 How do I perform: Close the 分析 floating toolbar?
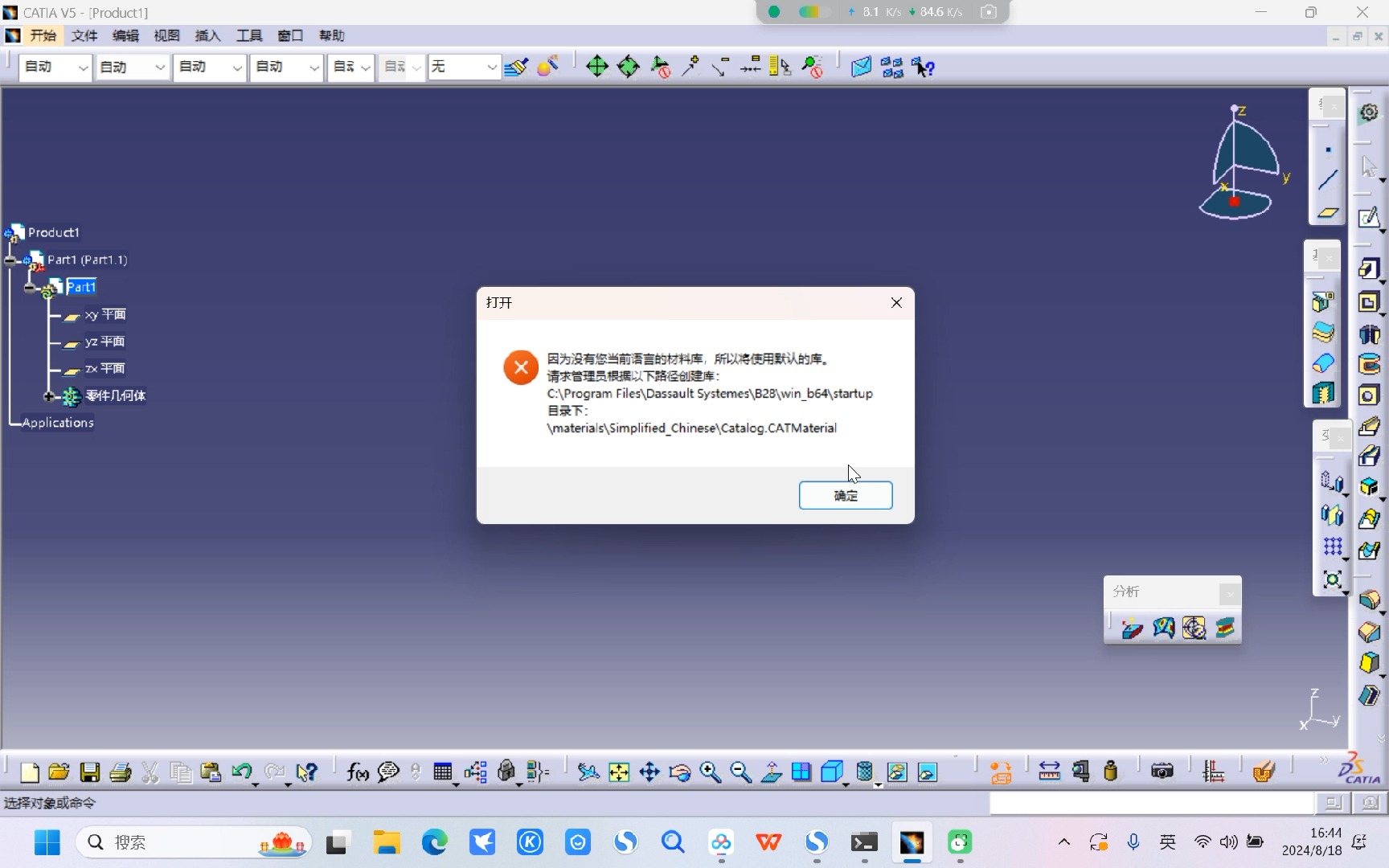coord(1229,594)
